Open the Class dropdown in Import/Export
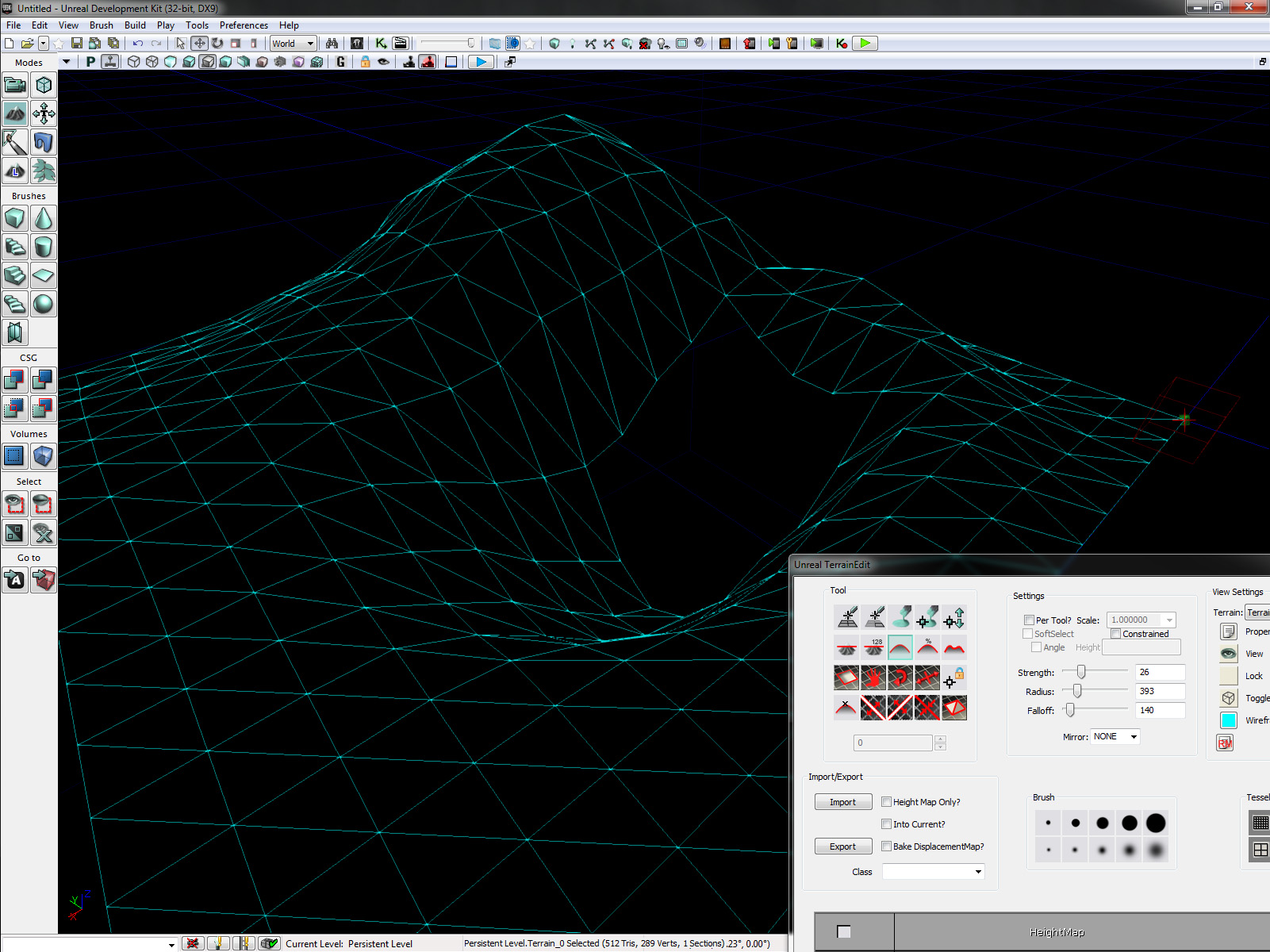 [934, 872]
